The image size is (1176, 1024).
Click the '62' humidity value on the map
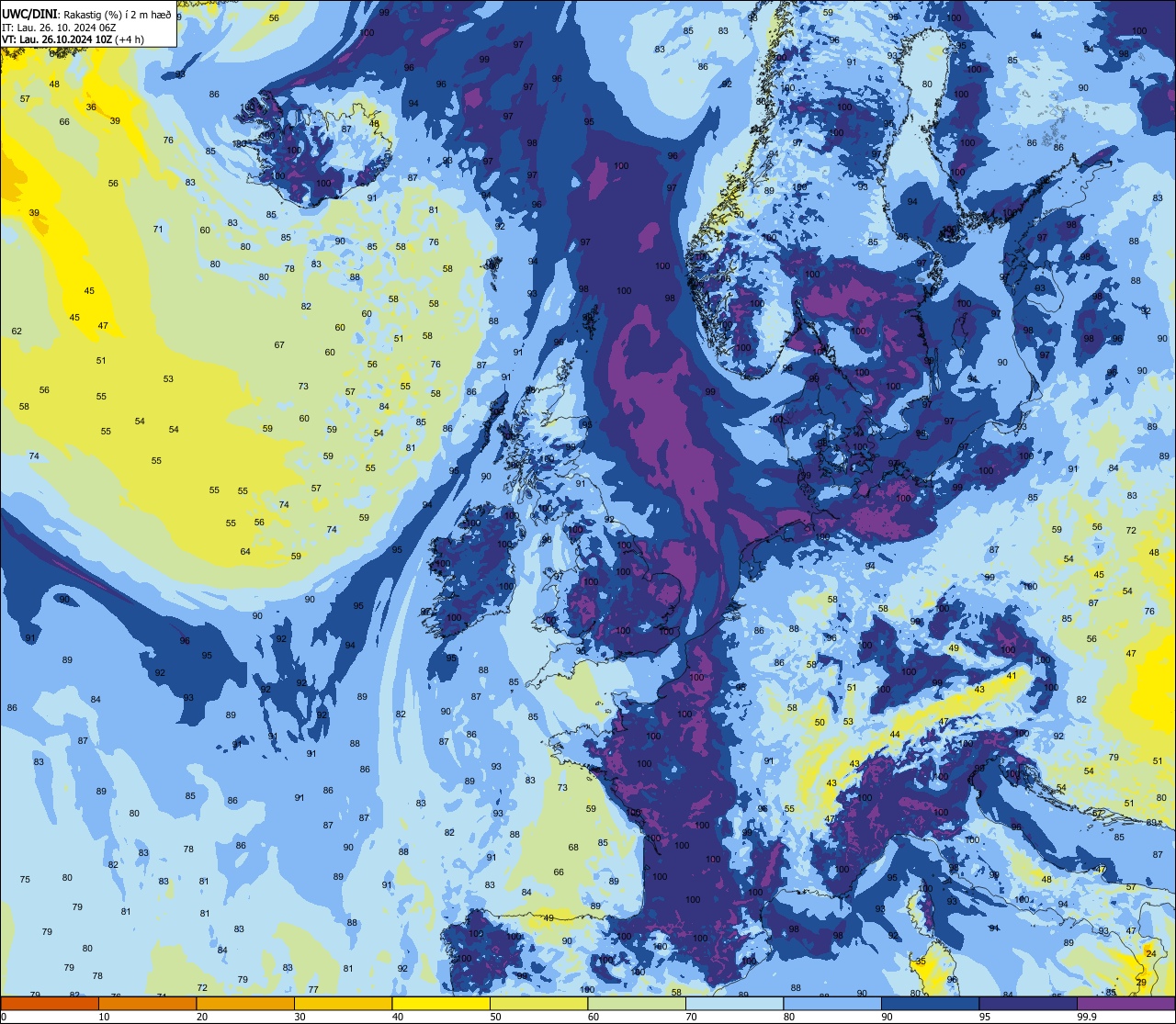point(17,331)
